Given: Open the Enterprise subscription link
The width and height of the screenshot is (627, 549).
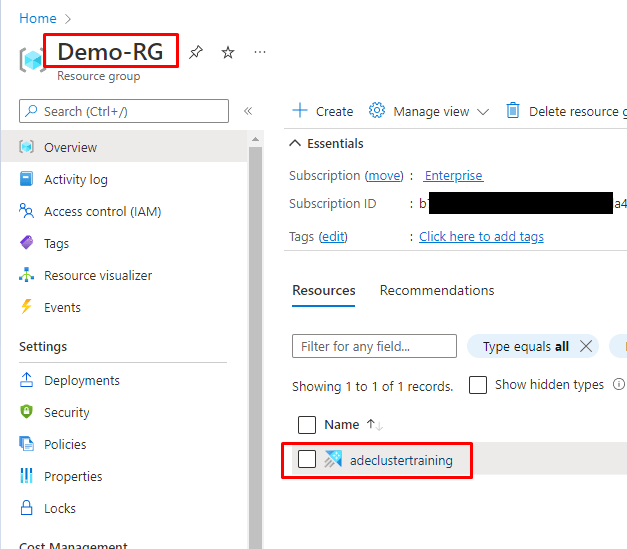Looking at the screenshot, I should pyautogui.click(x=453, y=176).
